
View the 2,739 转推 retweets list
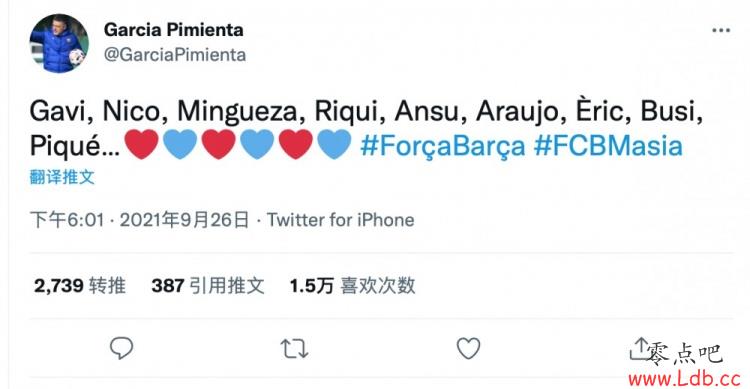tap(80, 286)
